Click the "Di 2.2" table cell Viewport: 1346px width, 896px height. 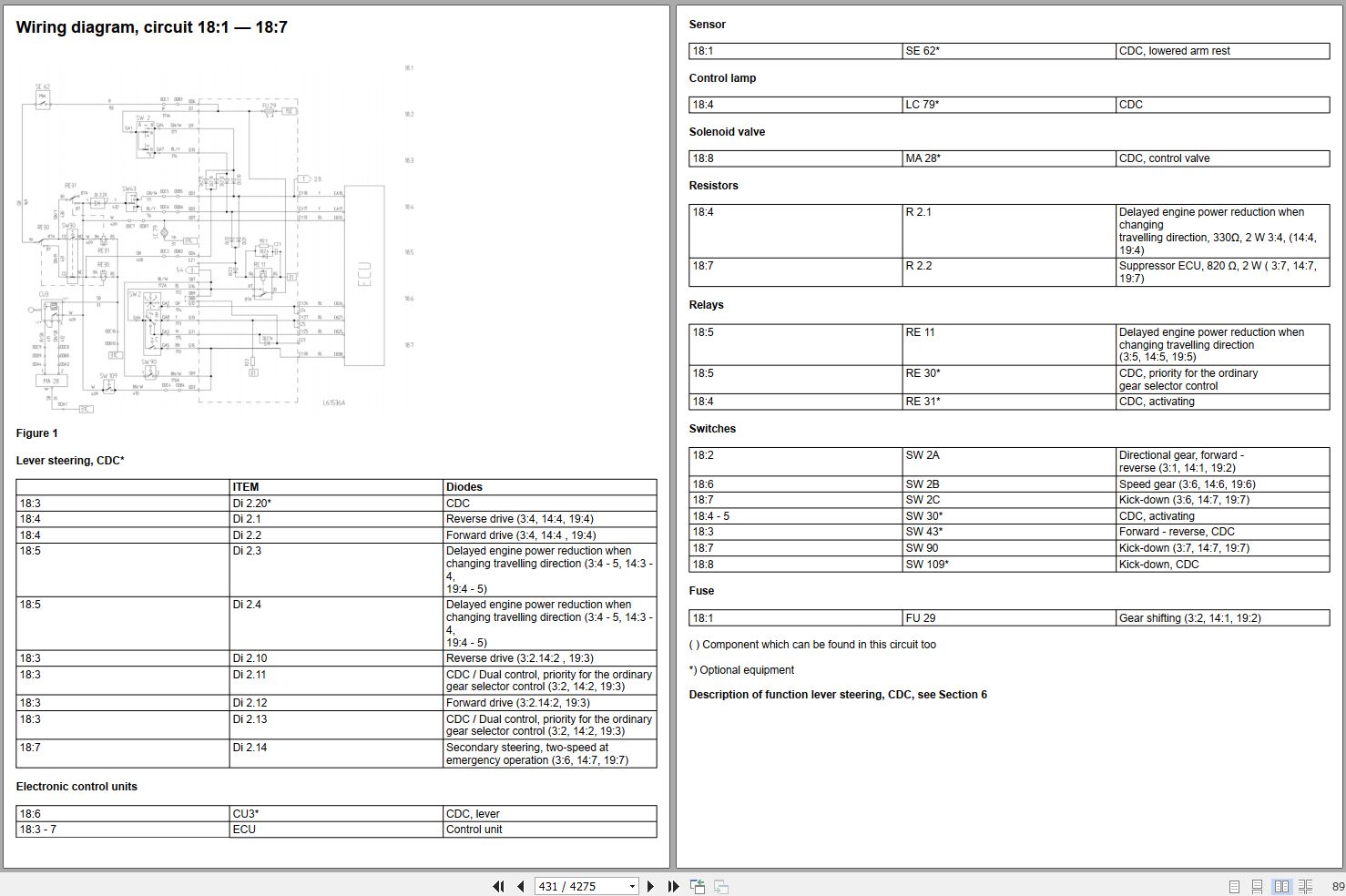[x=336, y=535]
